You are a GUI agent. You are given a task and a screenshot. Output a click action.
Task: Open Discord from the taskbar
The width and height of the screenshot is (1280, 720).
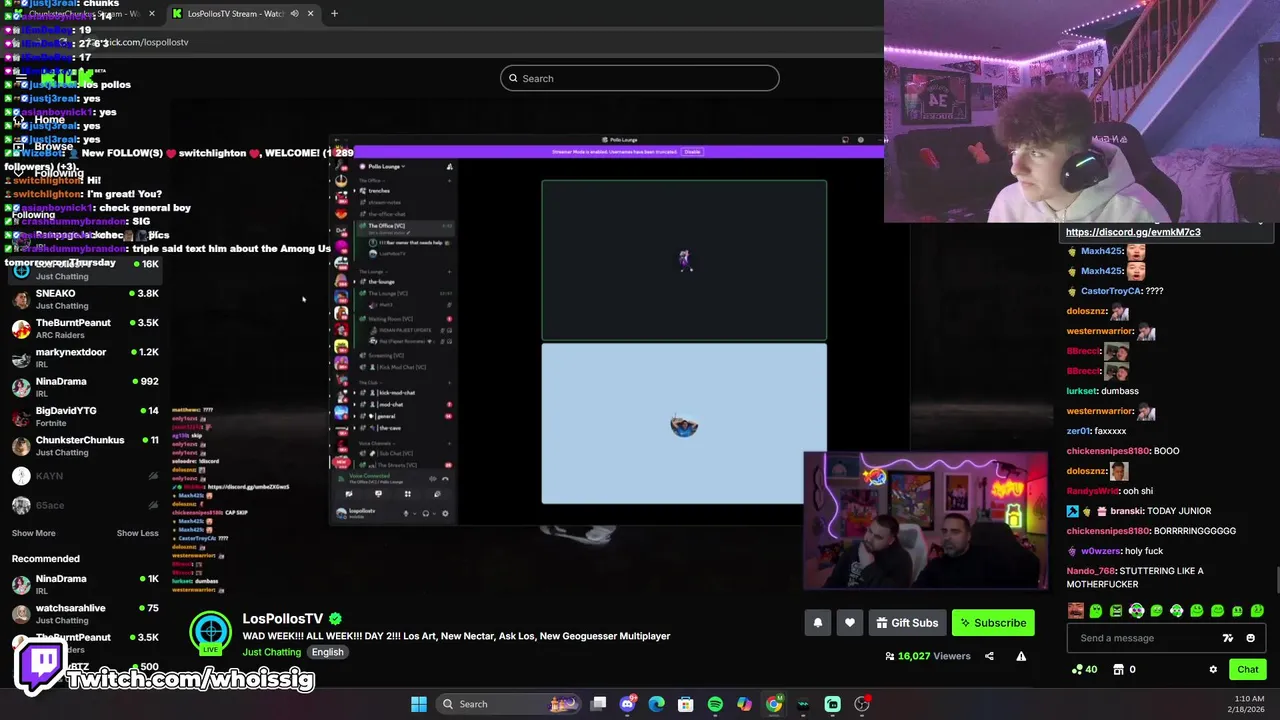(x=627, y=704)
